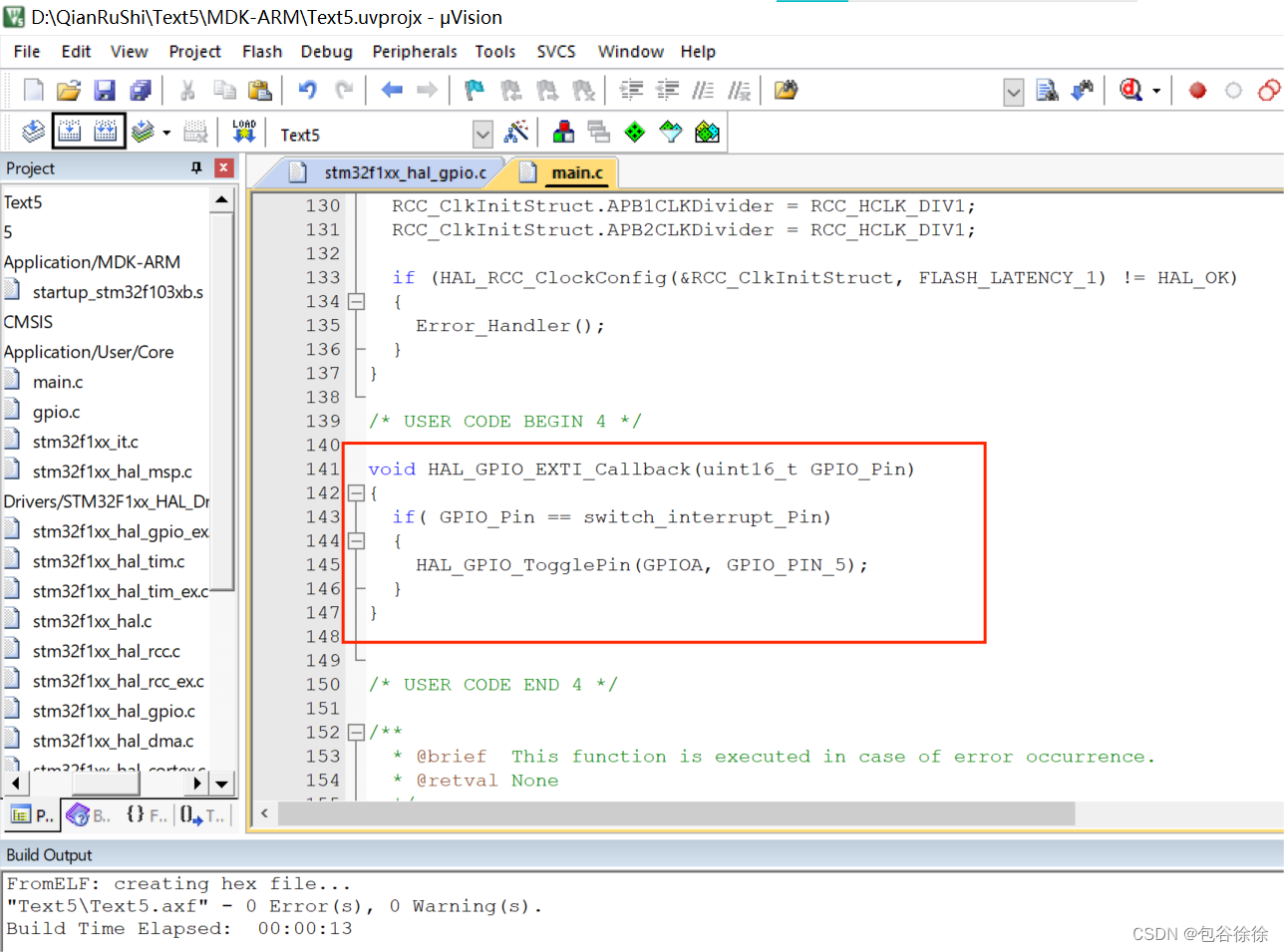
Task: Open the batch build dropdown arrow
Action: (166, 132)
